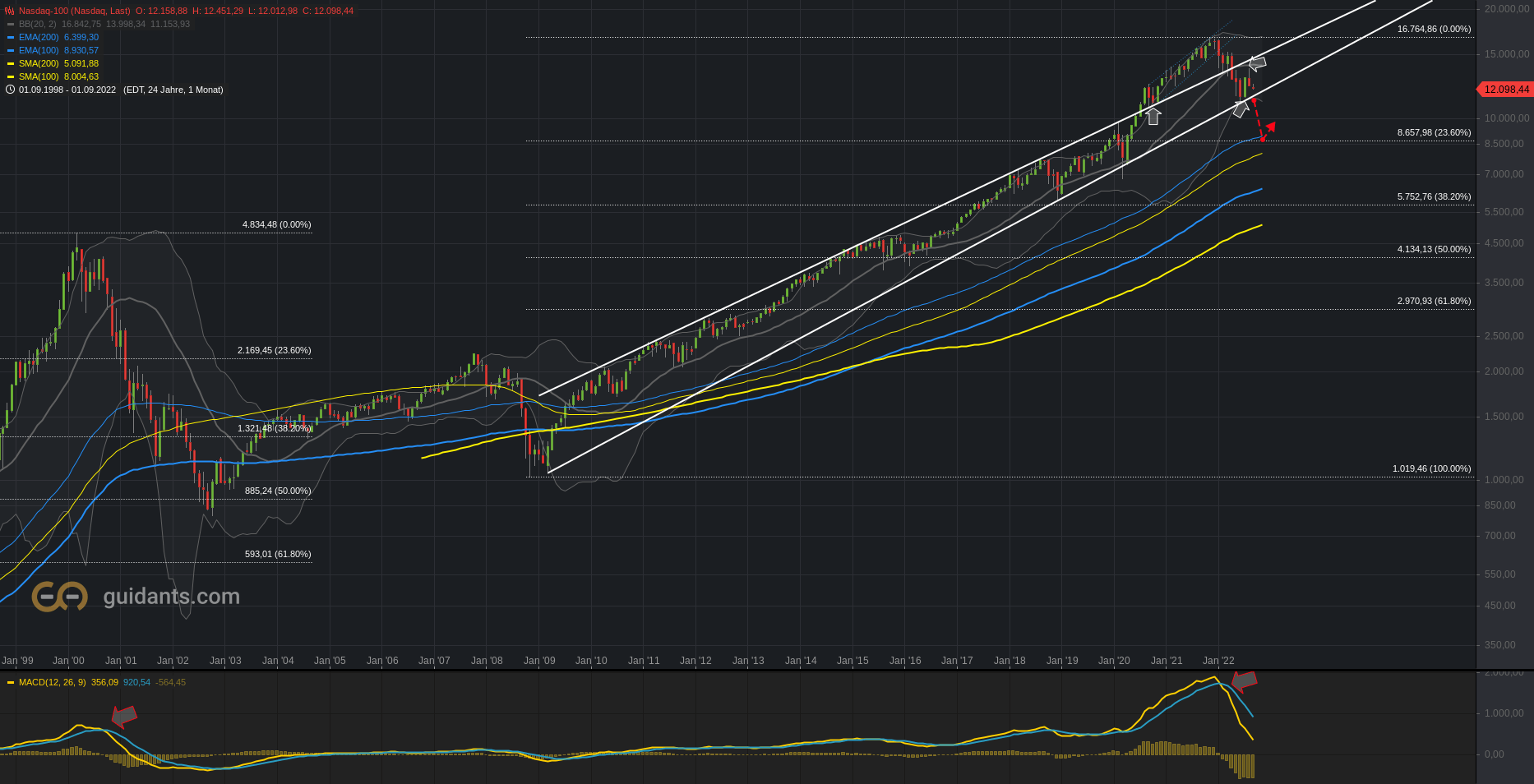Image resolution: width=1534 pixels, height=784 pixels.
Task: Click the Jan '15 time axis label
Action: click(852, 661)
